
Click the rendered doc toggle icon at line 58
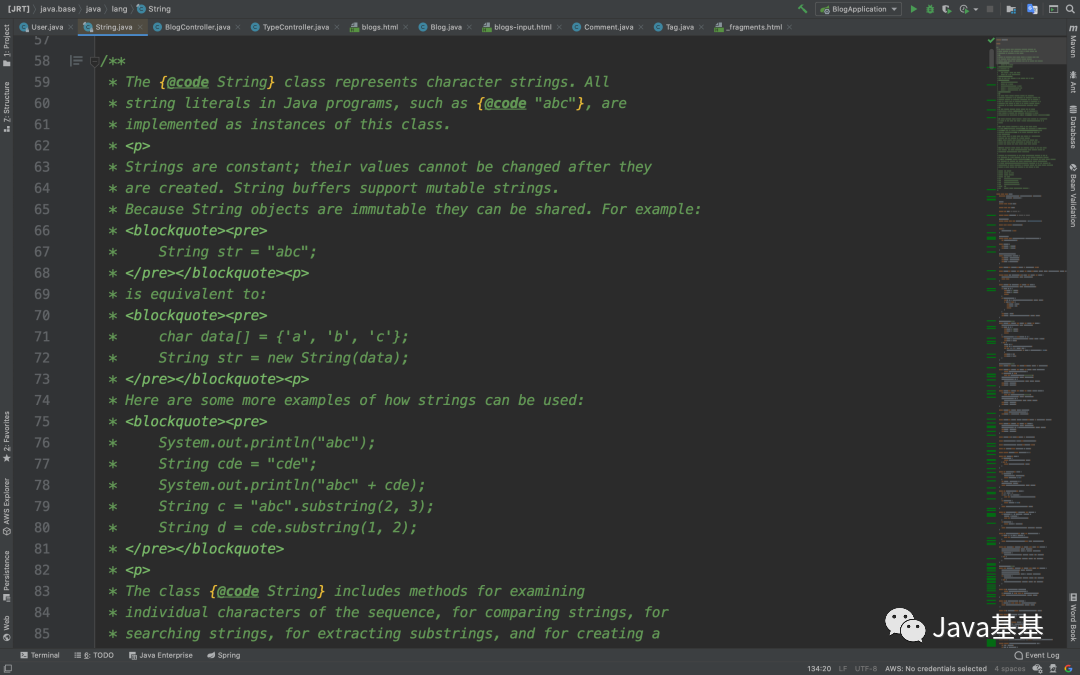76,61
